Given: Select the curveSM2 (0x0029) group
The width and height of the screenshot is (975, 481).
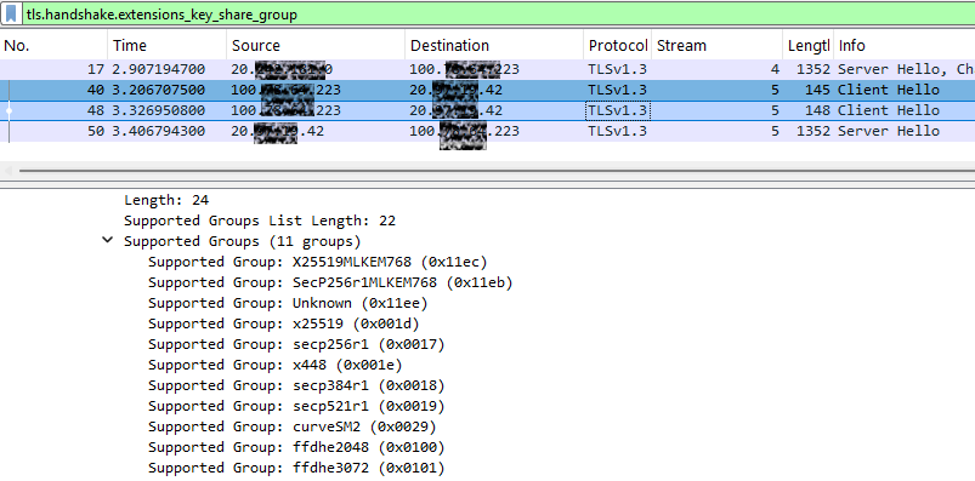Looking at the screenshot, I should pos(292,426).
